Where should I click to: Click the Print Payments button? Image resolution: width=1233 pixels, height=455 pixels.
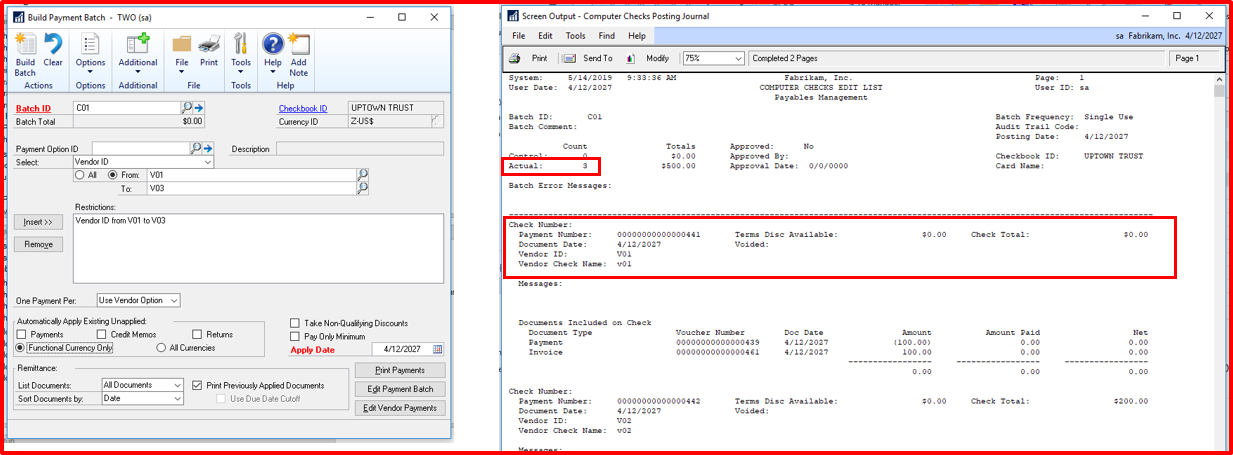pyautogui.click(x=399, y=371)
